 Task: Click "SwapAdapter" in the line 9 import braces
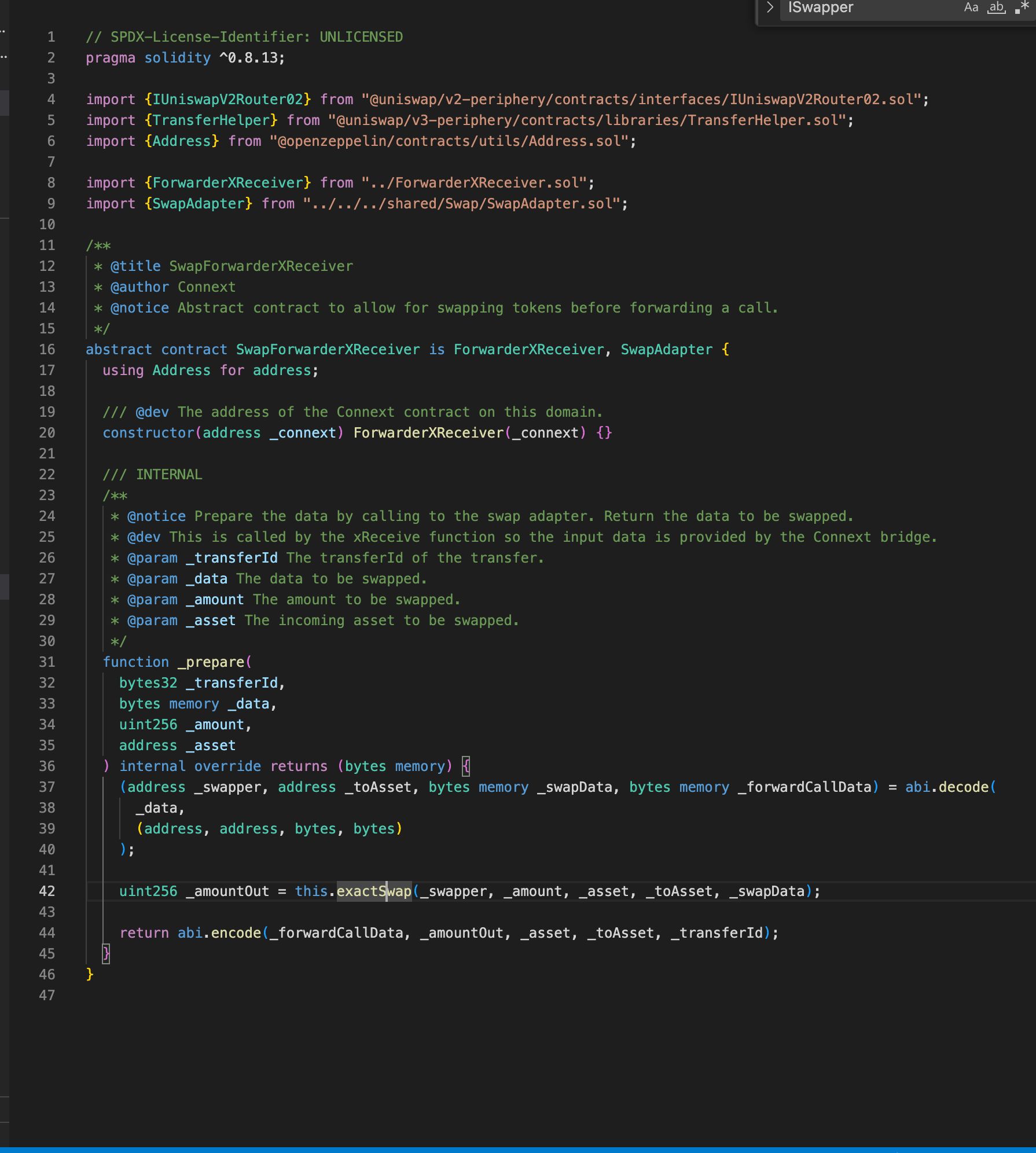199,204
